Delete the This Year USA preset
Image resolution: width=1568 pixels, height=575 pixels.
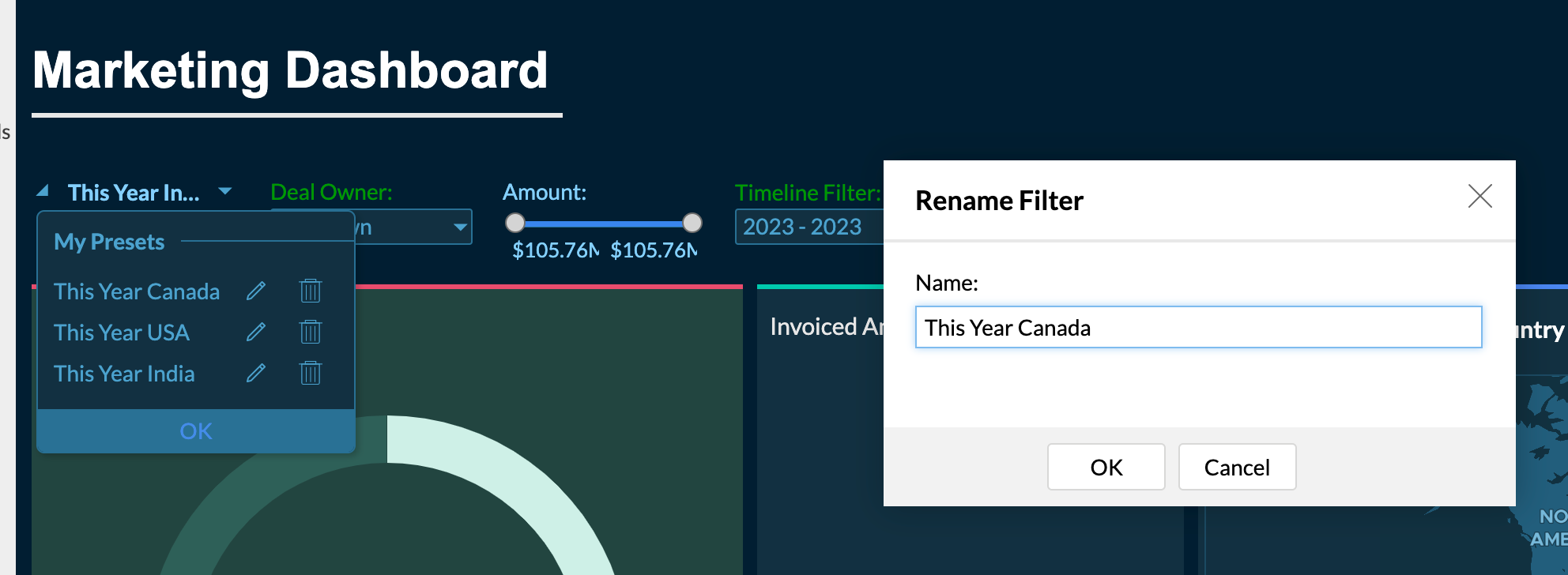(311, 332)
